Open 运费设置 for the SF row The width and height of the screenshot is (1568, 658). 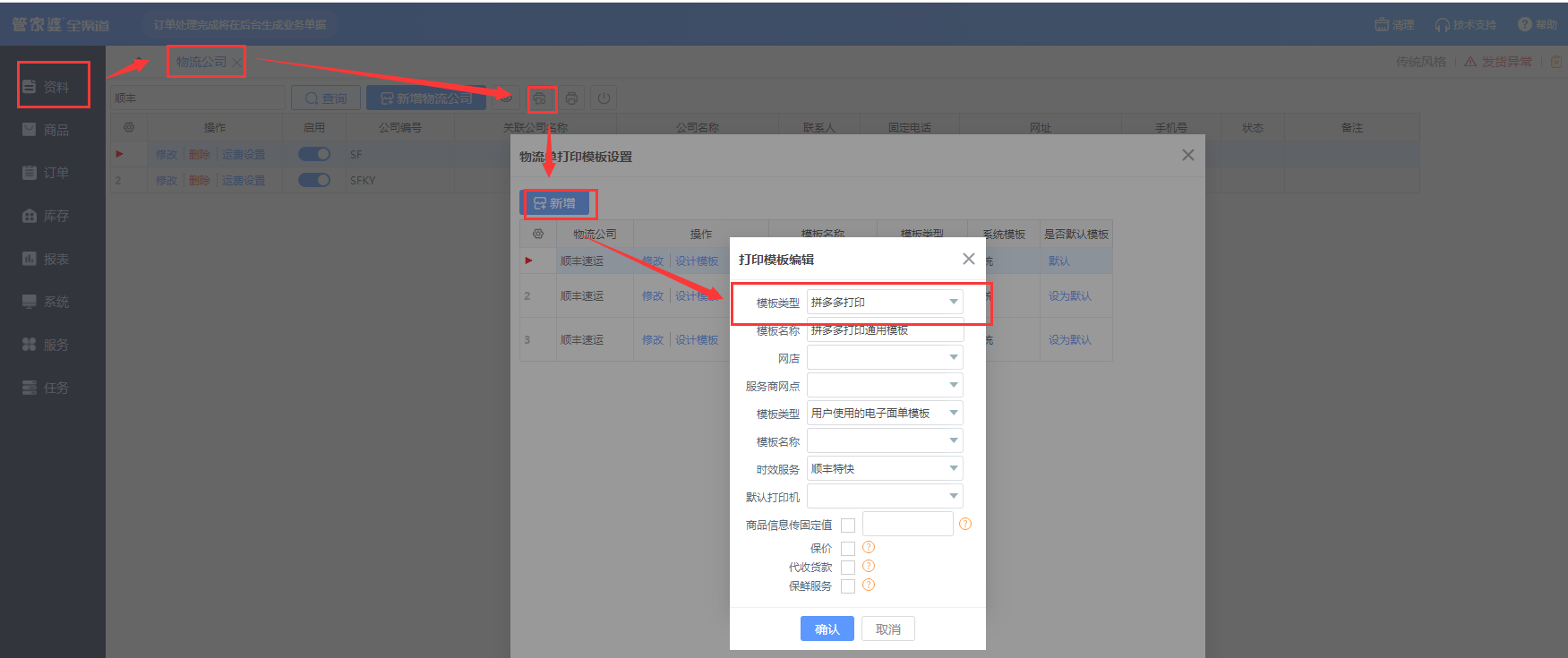tap(244, 154)
